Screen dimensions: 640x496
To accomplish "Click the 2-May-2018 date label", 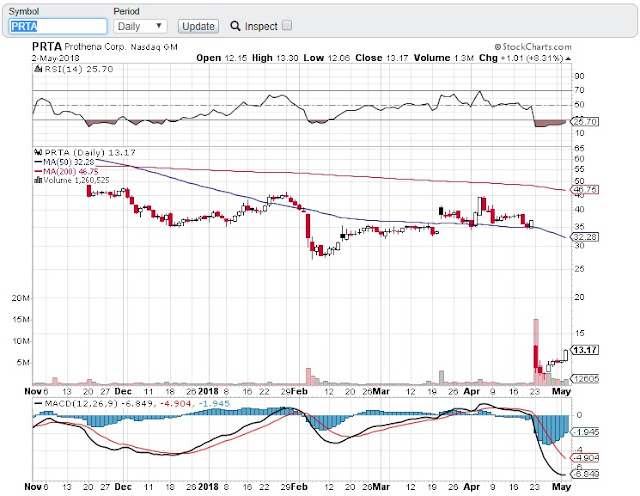I will click(x=56, y=58).
